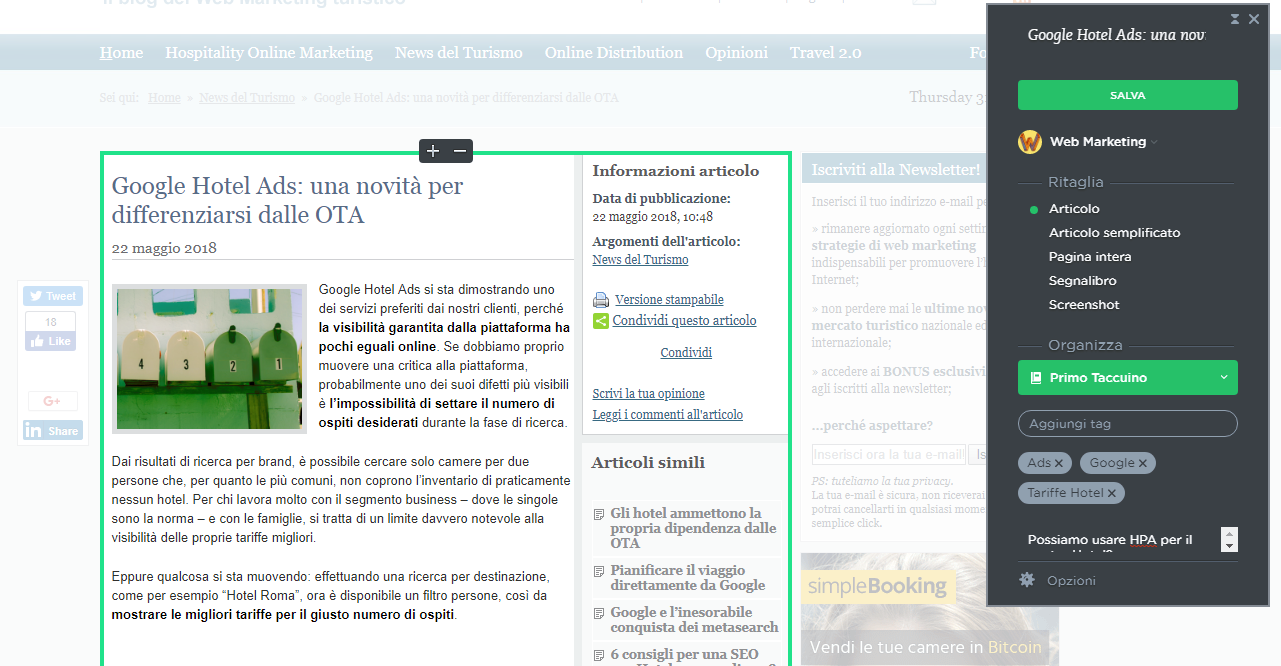
Task: Remove the Ads tag
Action: pyautogui.click(x=1058, y=463)
